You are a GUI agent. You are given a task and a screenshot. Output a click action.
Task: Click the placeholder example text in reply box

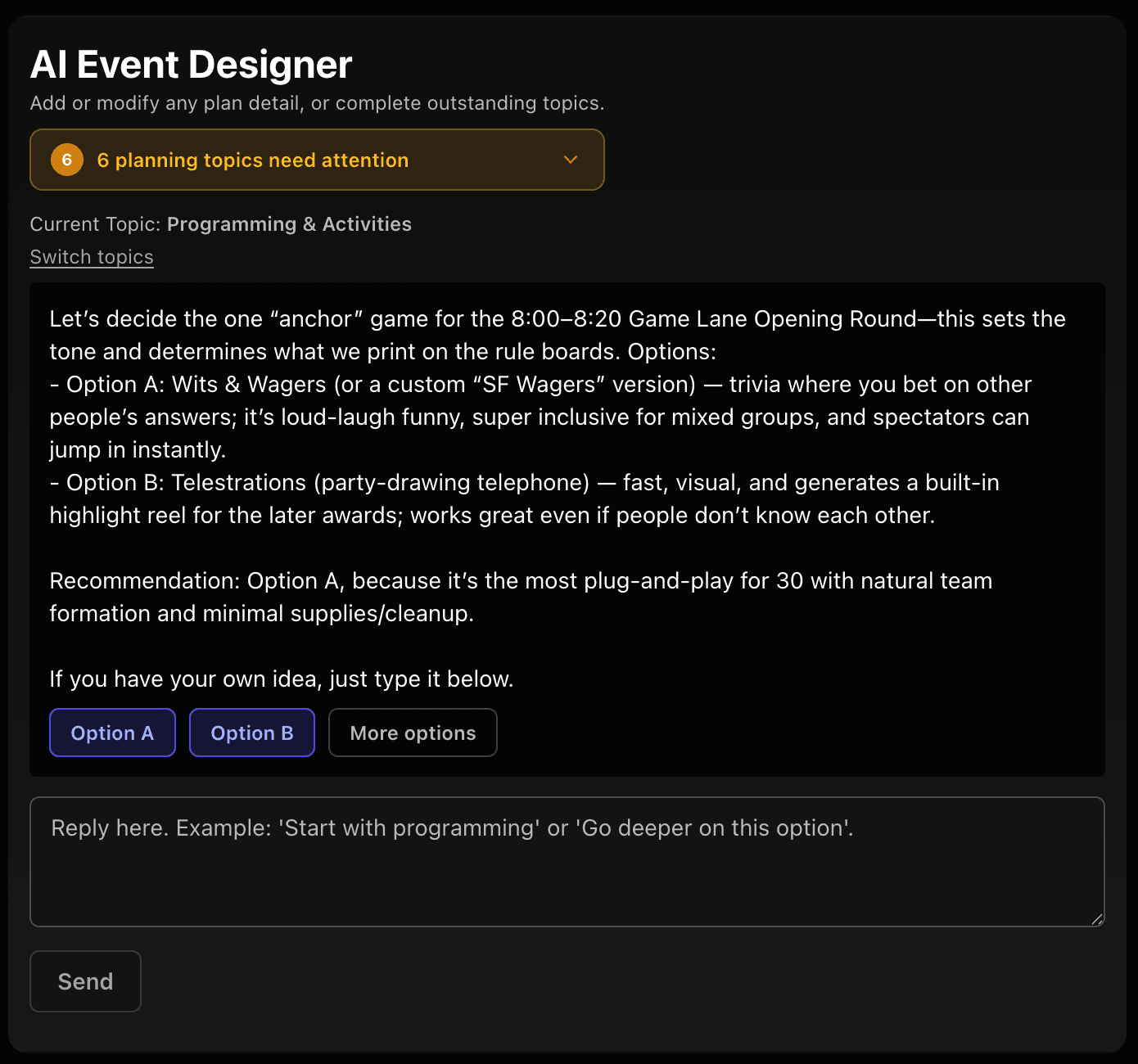click(x=451, y=827)
